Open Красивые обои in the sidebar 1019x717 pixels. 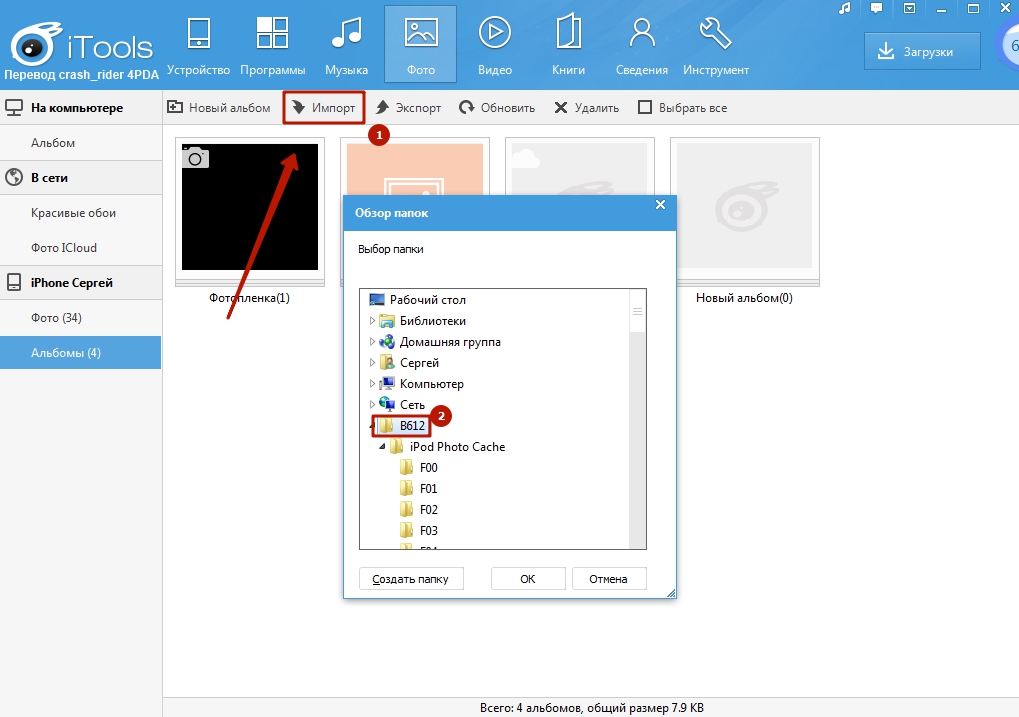(81, 213)
